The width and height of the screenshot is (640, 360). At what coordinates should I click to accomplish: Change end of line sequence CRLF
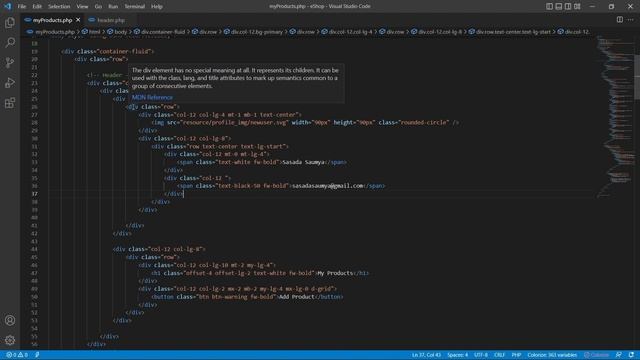(500, 355)
